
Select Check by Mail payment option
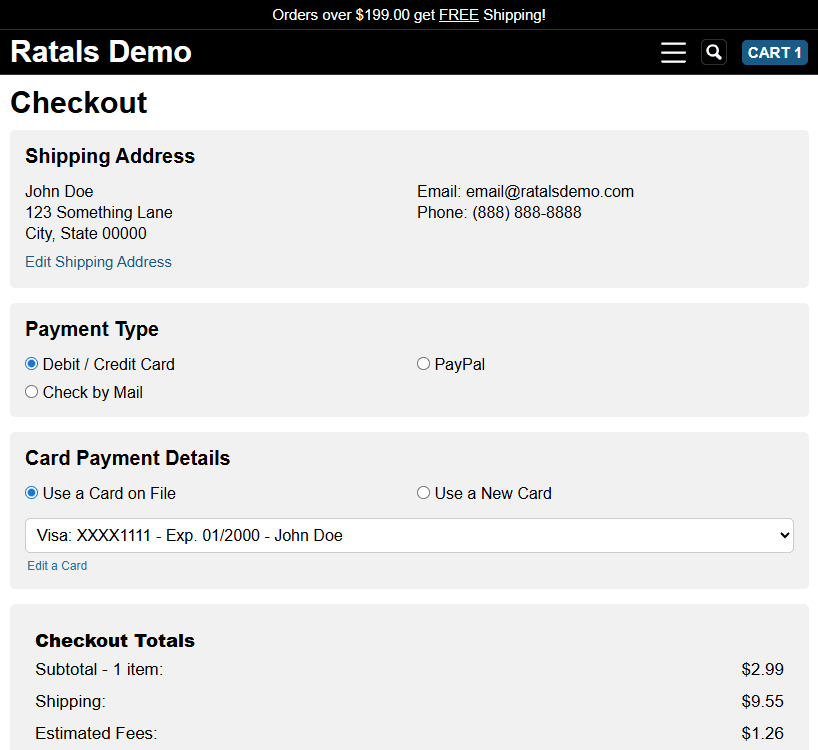click(x=32, y=392)
